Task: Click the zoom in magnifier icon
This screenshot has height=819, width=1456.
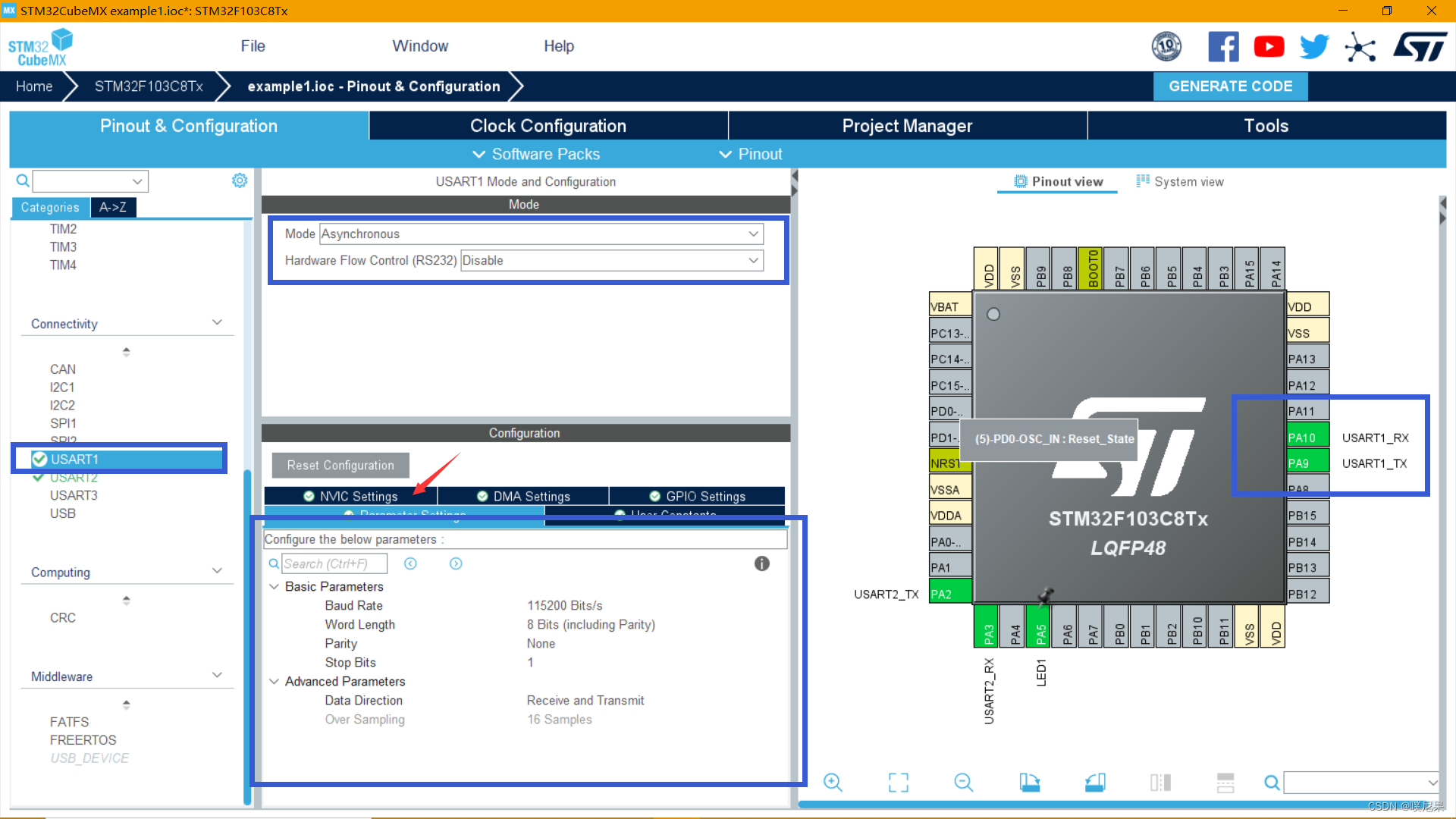Action: (x=833, y=782)
